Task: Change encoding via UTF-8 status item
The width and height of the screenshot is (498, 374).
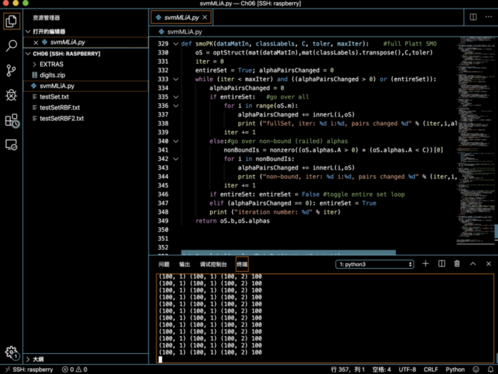Action: tap(407, 369)
